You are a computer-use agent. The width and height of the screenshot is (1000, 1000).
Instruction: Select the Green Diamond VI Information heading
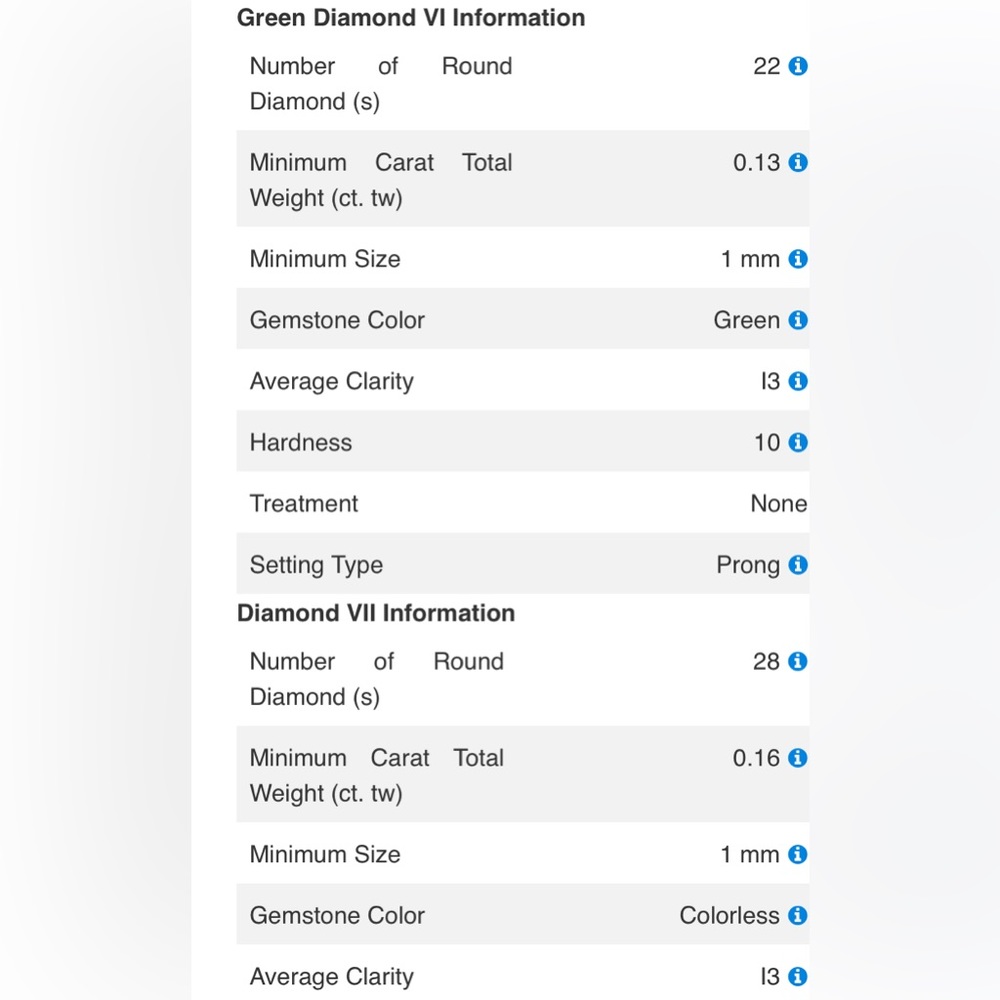(411, 18)
